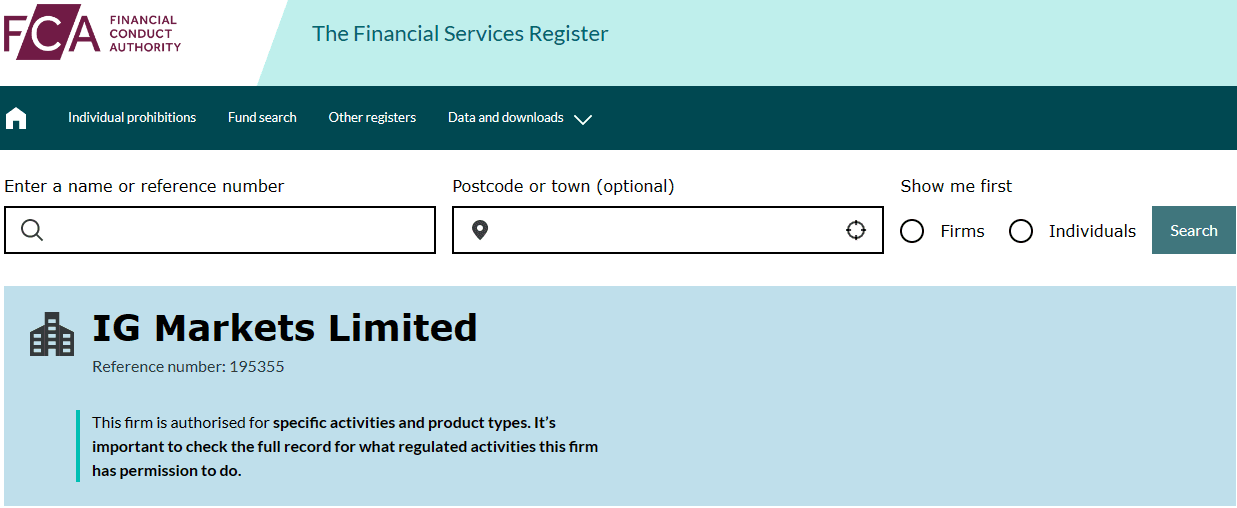Click The Financial Services Register title
This screenshot has width=1237, height=508.
tap(460, 34)
